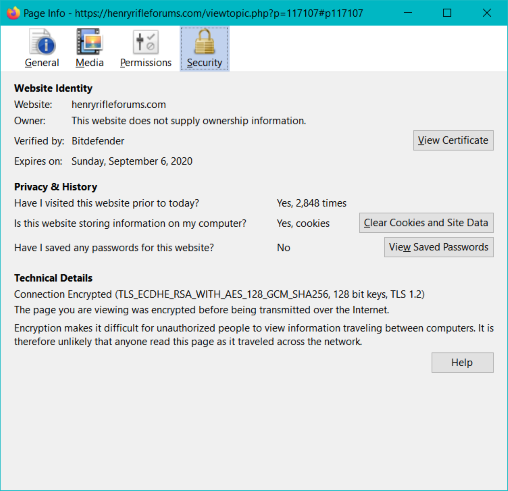Minimize the Page Info window
The image size is (508, 491).
pyautogui.click(x=408, y=13)
